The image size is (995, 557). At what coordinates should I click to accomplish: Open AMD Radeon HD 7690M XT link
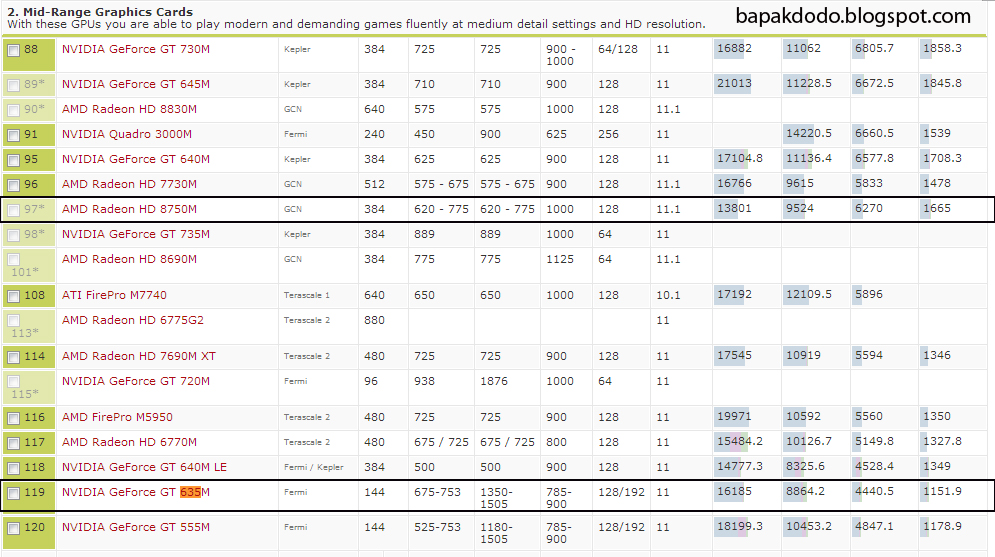click(139, 356)
